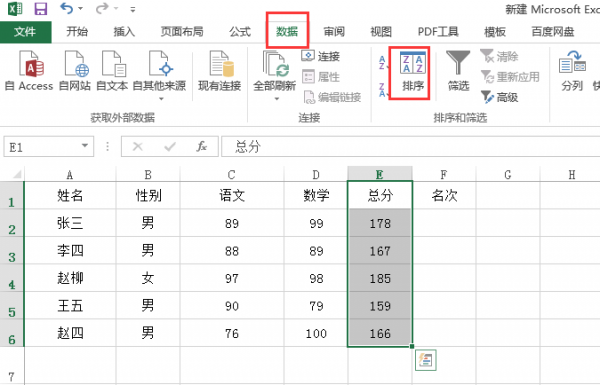Open 连接 connections button
The image size is (600, 385).
coord(321,56)
